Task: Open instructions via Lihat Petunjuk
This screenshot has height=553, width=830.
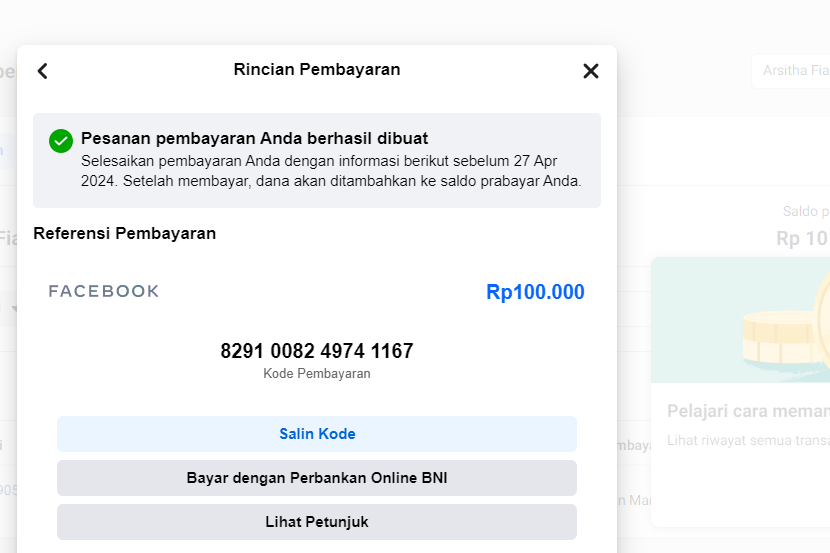Action: (x=317, y=522)
